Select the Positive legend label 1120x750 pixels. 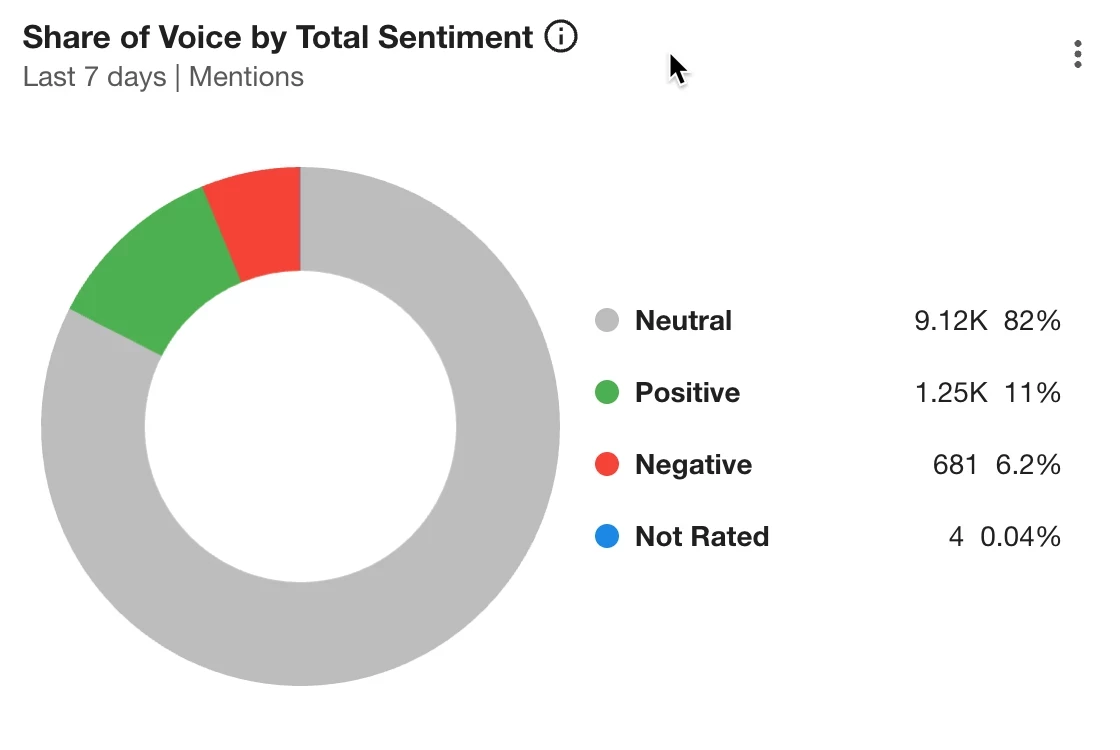[x=688, y=393]
